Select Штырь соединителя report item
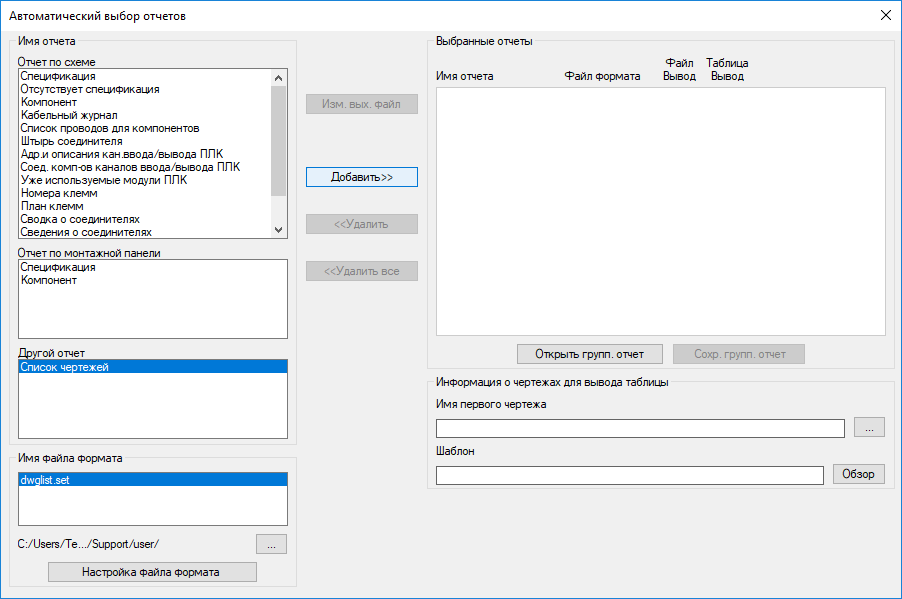Image resolution: width=902 pixels, height=599 pixels. pyautogui.click(x=71, y=141)
